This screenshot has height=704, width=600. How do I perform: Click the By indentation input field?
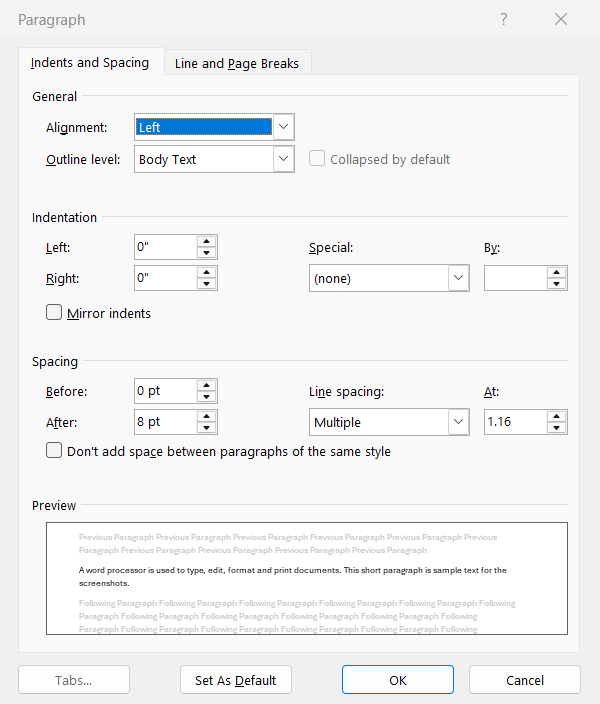coord(516,278)
